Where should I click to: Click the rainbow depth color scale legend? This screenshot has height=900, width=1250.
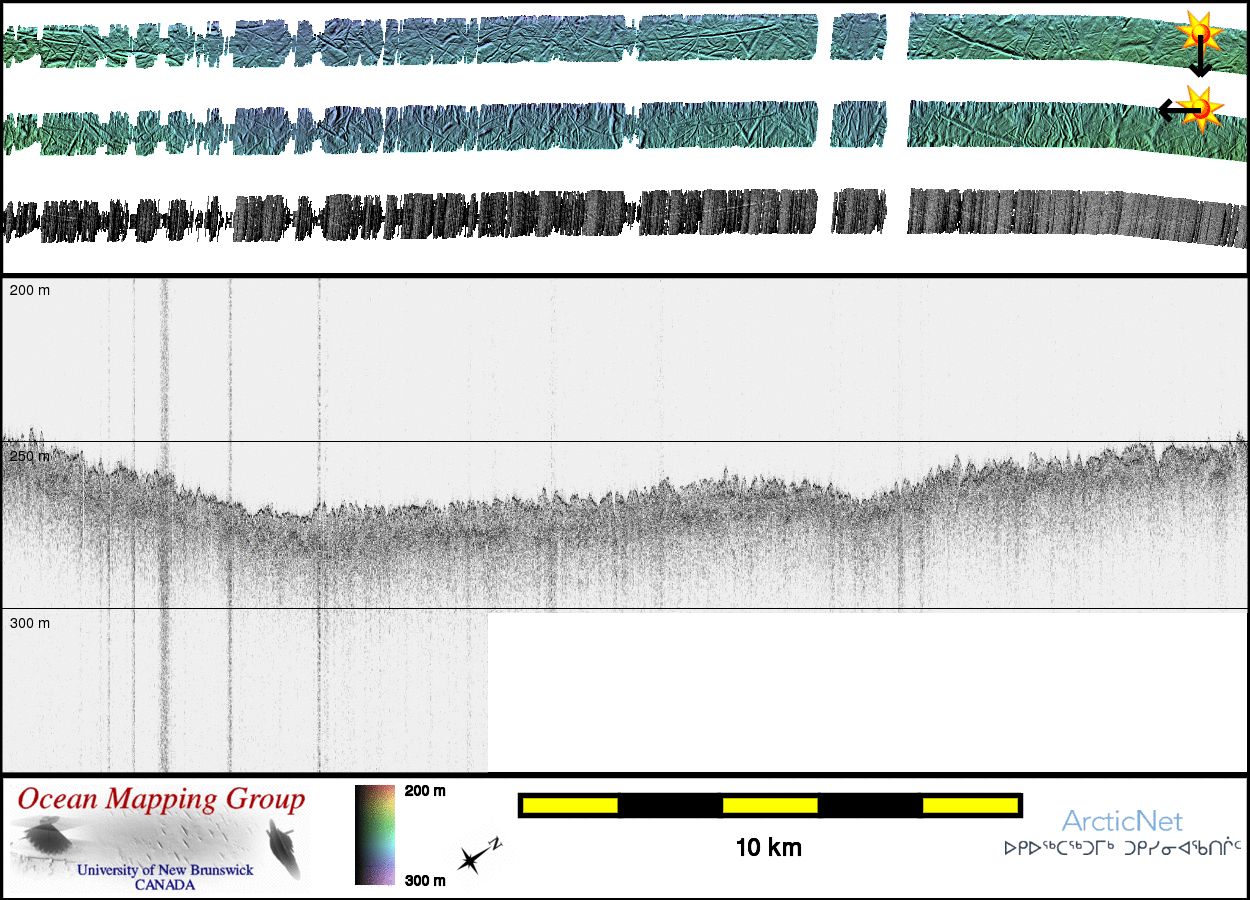(x=374, y=835)
